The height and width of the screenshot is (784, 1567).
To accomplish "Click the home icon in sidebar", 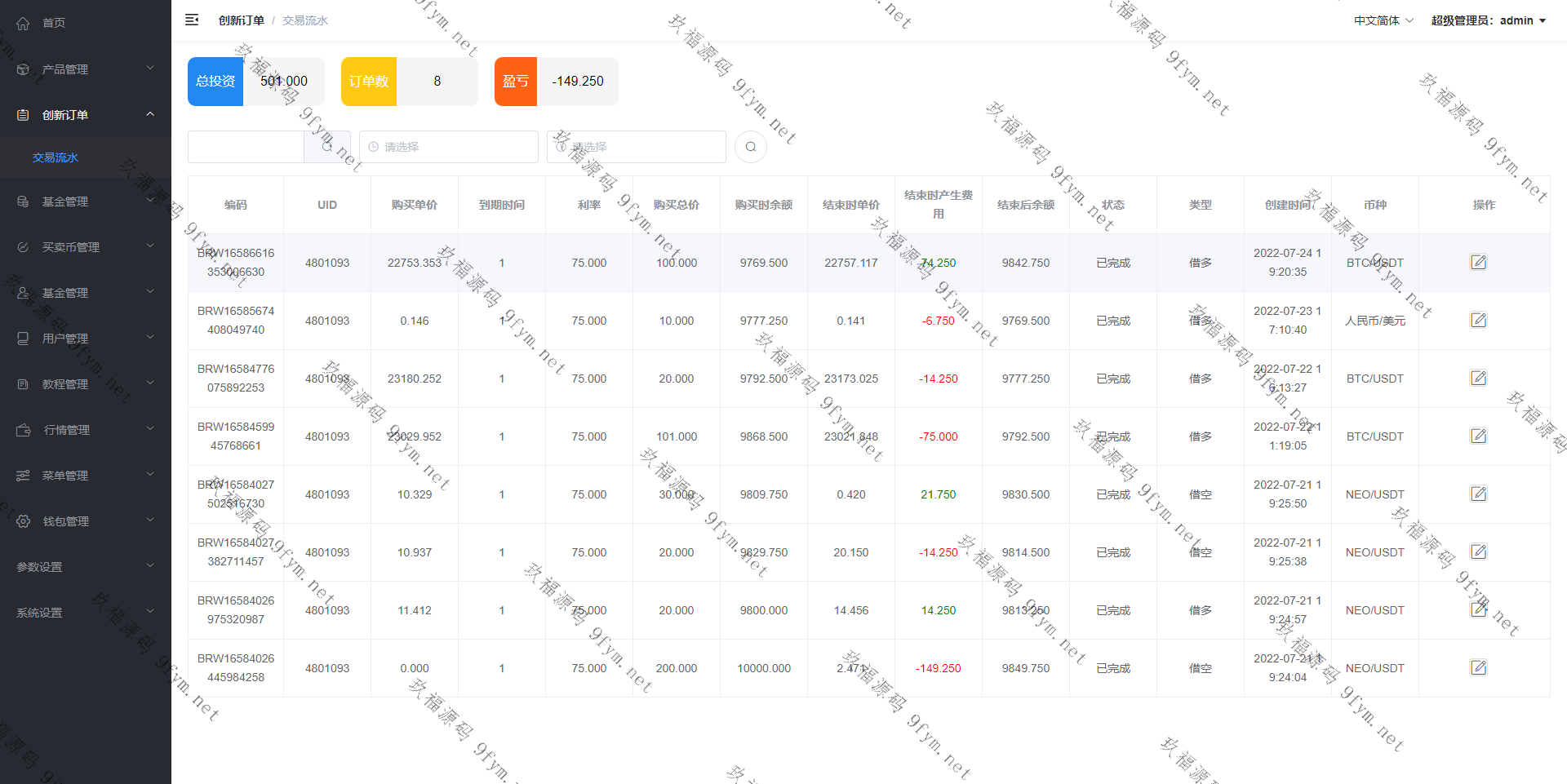I will [23, 23].
